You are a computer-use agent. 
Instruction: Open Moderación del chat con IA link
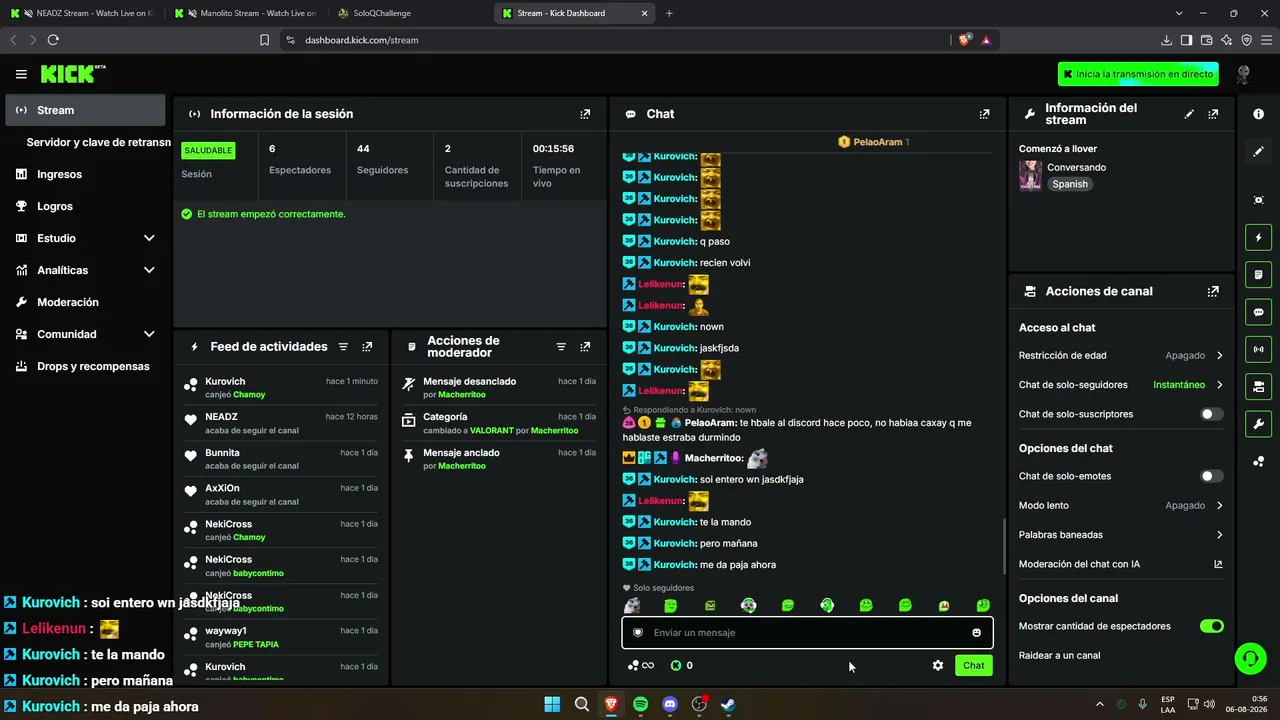coord(1121,564)
